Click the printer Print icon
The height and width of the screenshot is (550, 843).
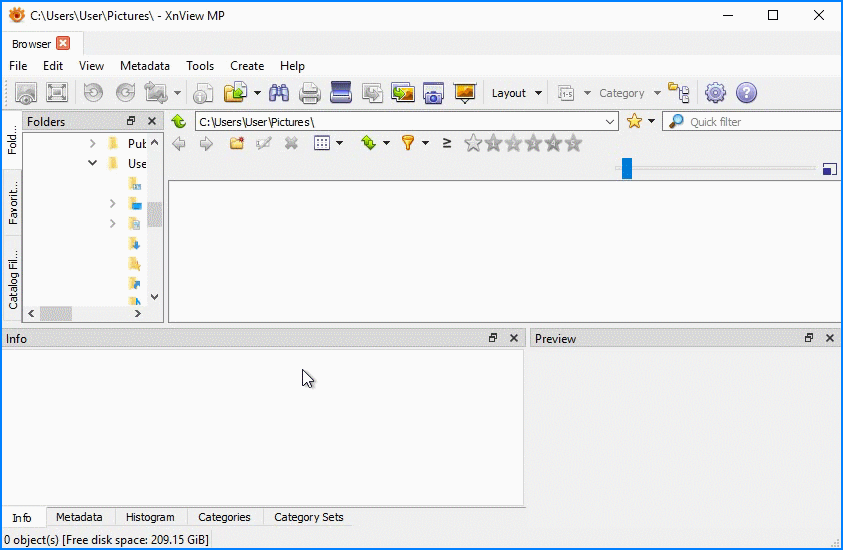click(310, 93)
